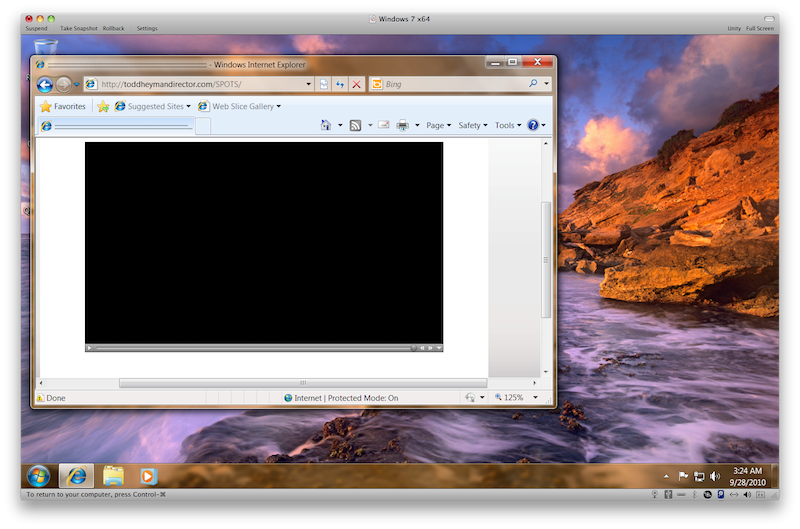Click the network tray icon
This screenshot has height=529, width=800.
pyautogui.click(x=699, y=476)
